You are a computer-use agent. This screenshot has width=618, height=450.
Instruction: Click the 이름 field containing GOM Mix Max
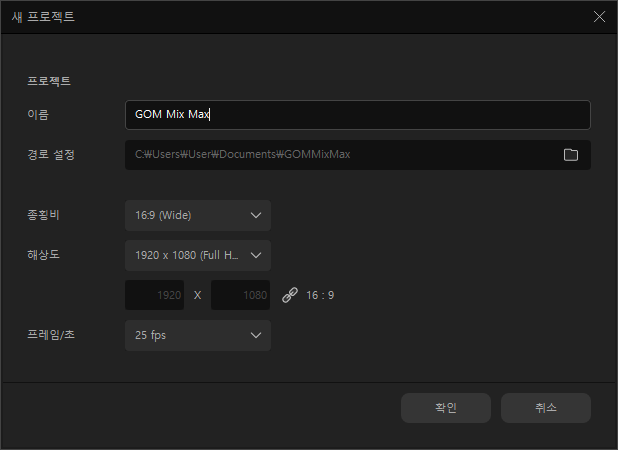(x=357, y=115)
